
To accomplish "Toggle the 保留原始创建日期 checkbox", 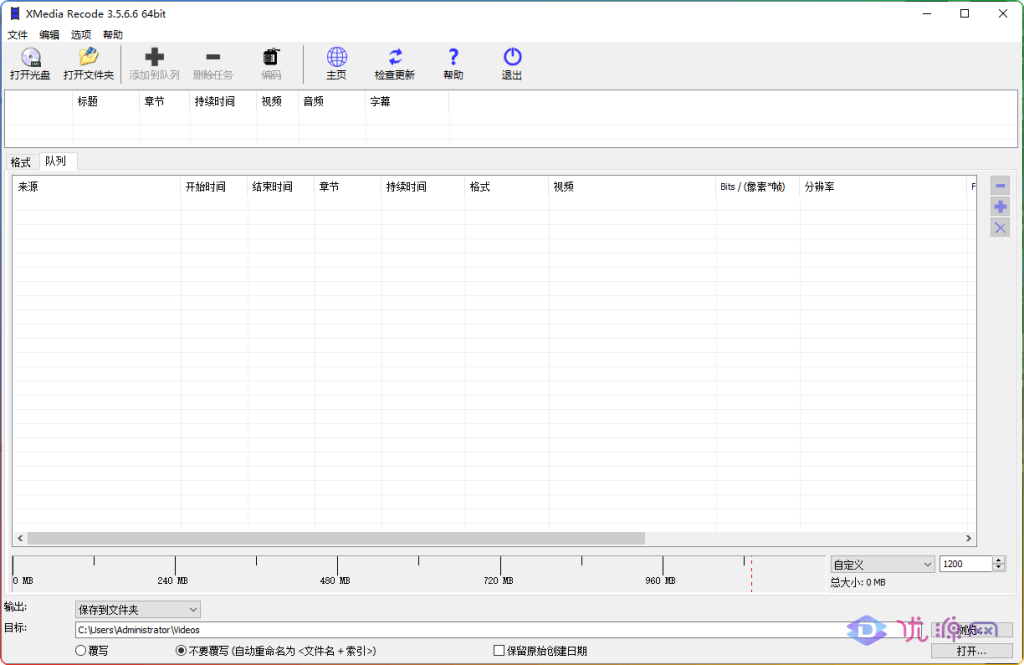I will click(x=499, y=651).
